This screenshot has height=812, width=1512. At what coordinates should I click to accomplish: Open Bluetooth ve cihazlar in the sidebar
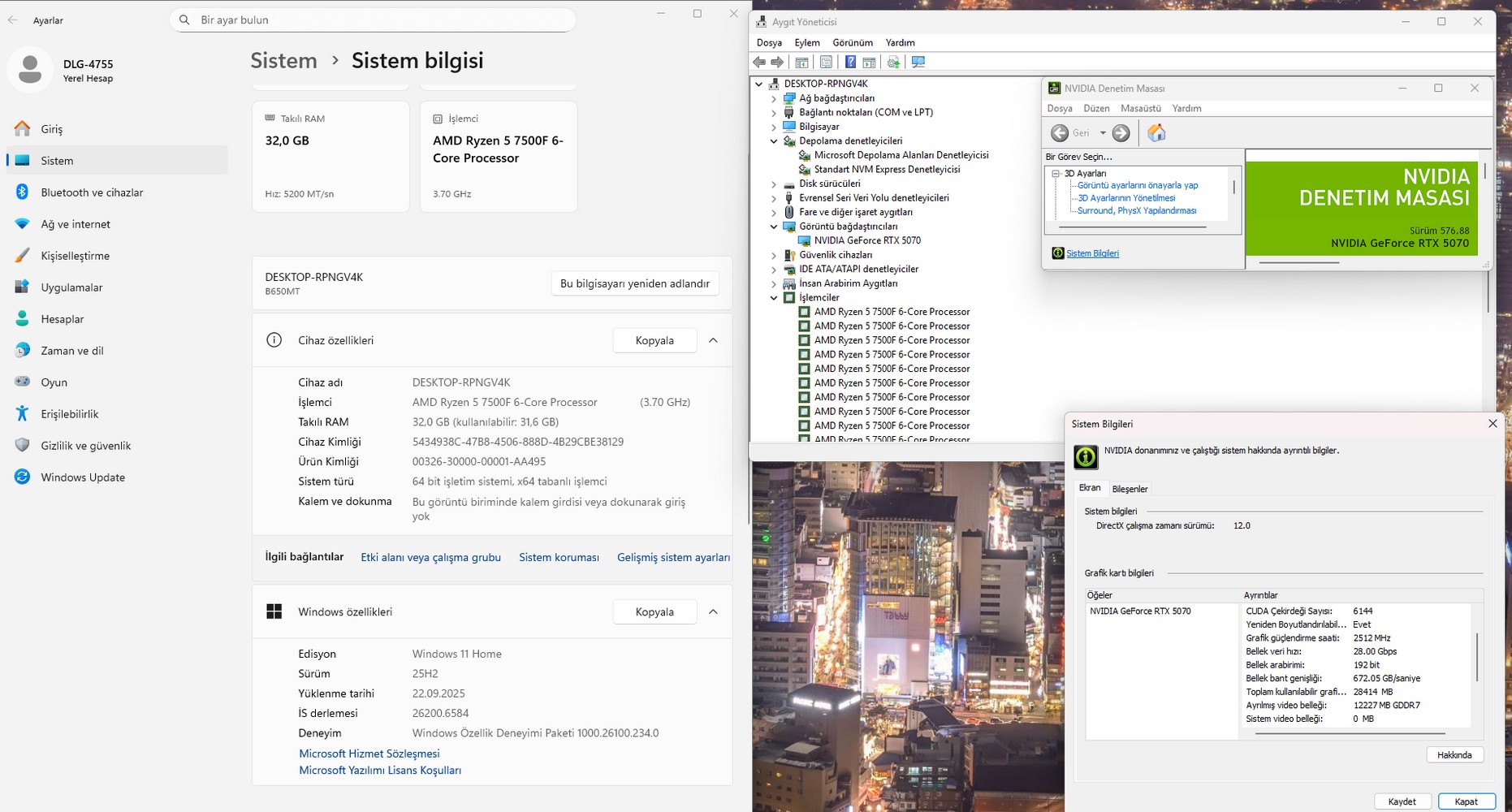click(x=92, y=192)
